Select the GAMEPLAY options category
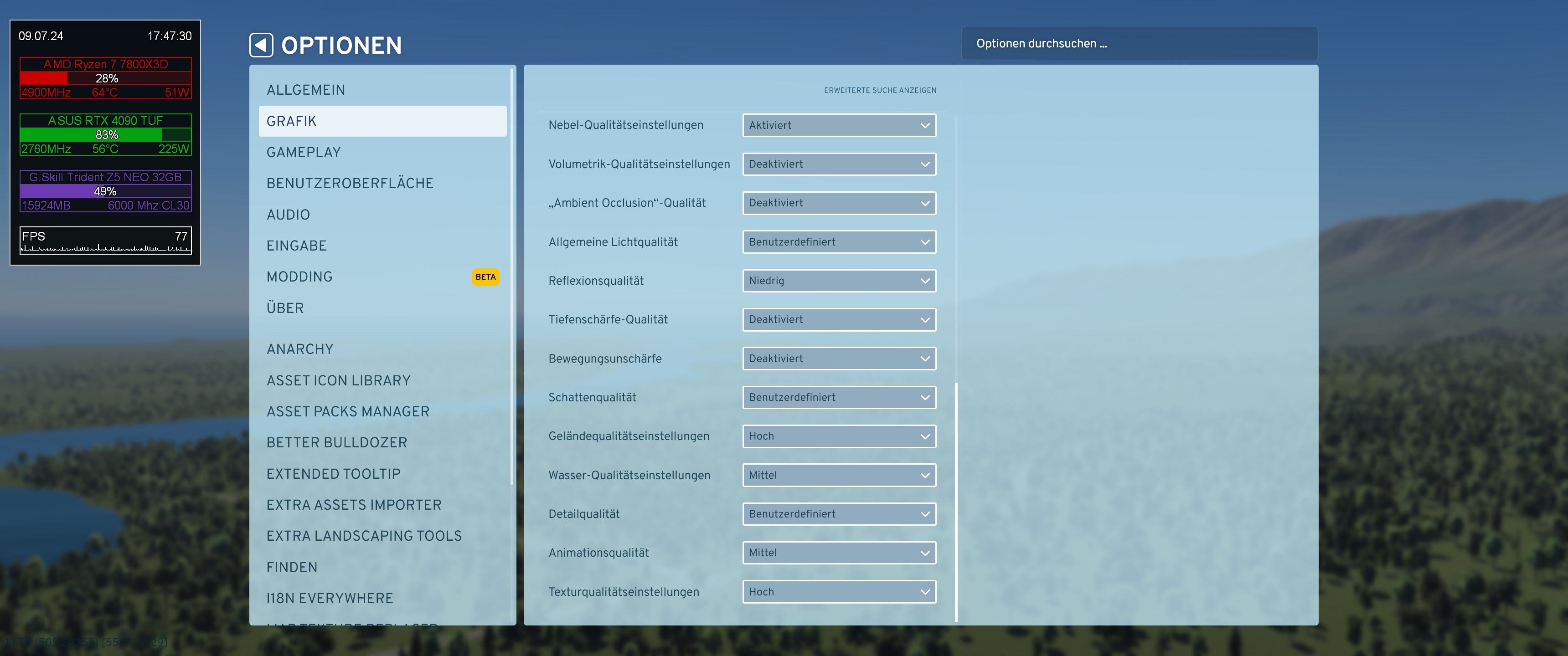 click(303, 153)
